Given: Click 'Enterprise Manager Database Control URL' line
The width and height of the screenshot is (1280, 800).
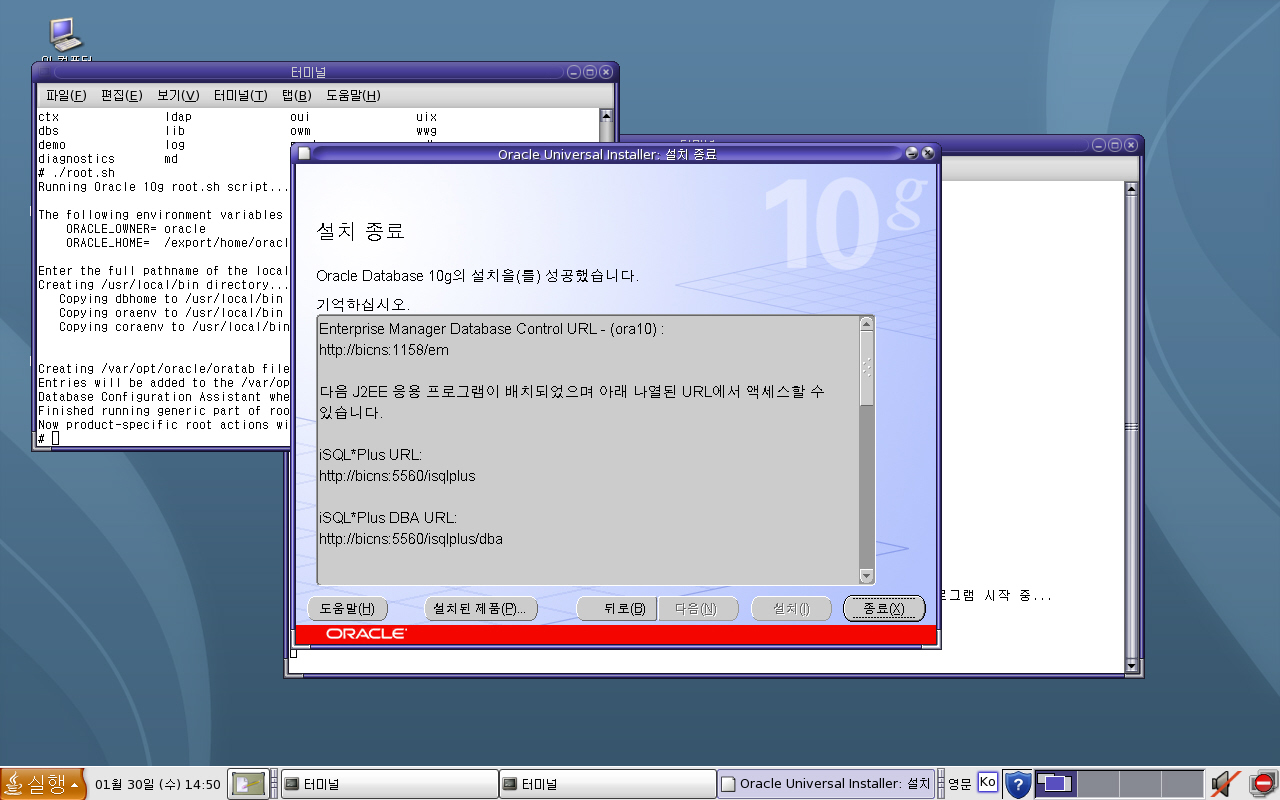Looking at the screenshot, I should pos(492,329).
